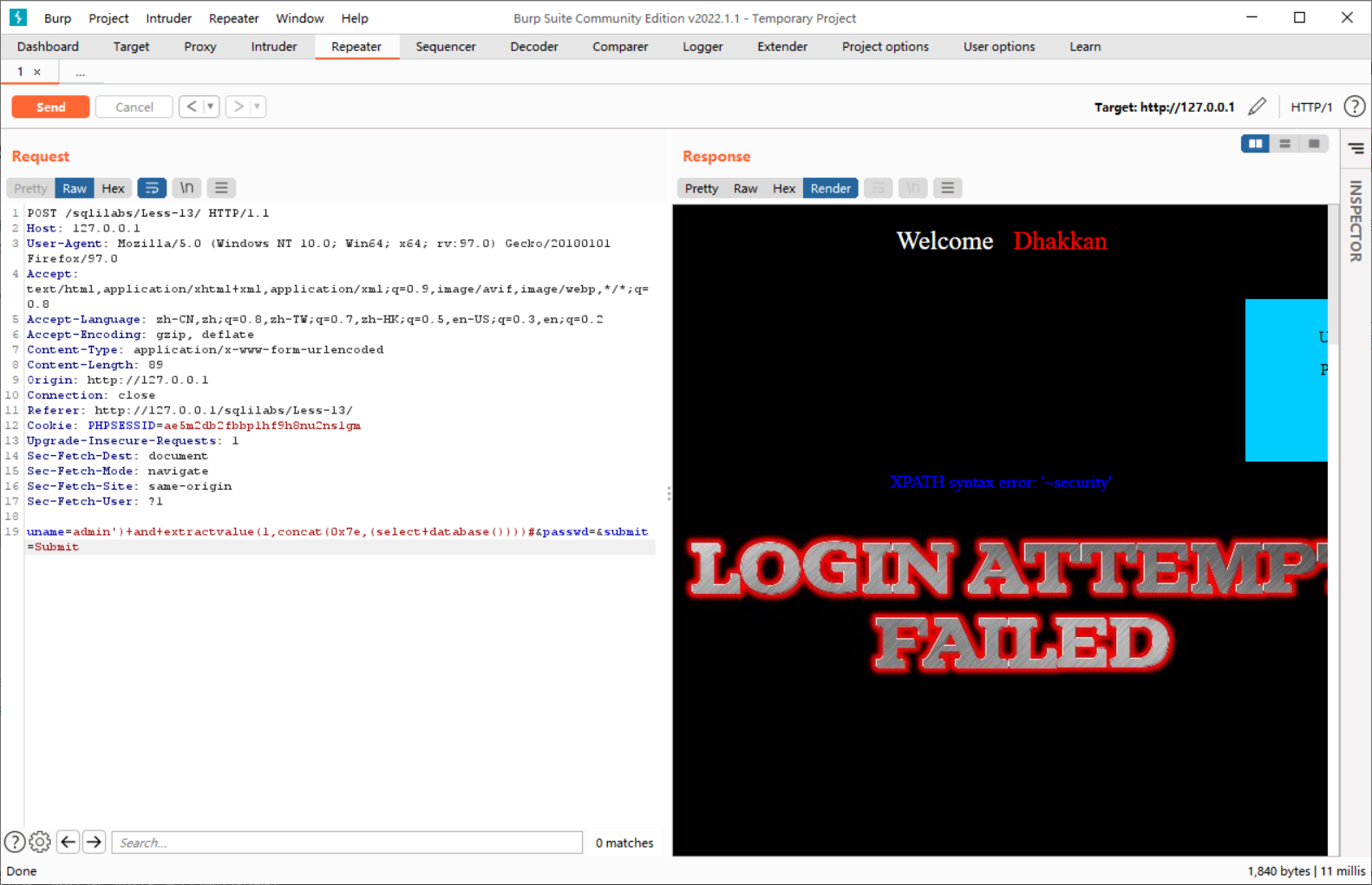1372x885 pixels.
Task: Open the Burp menu
Action: pos(57,18)
